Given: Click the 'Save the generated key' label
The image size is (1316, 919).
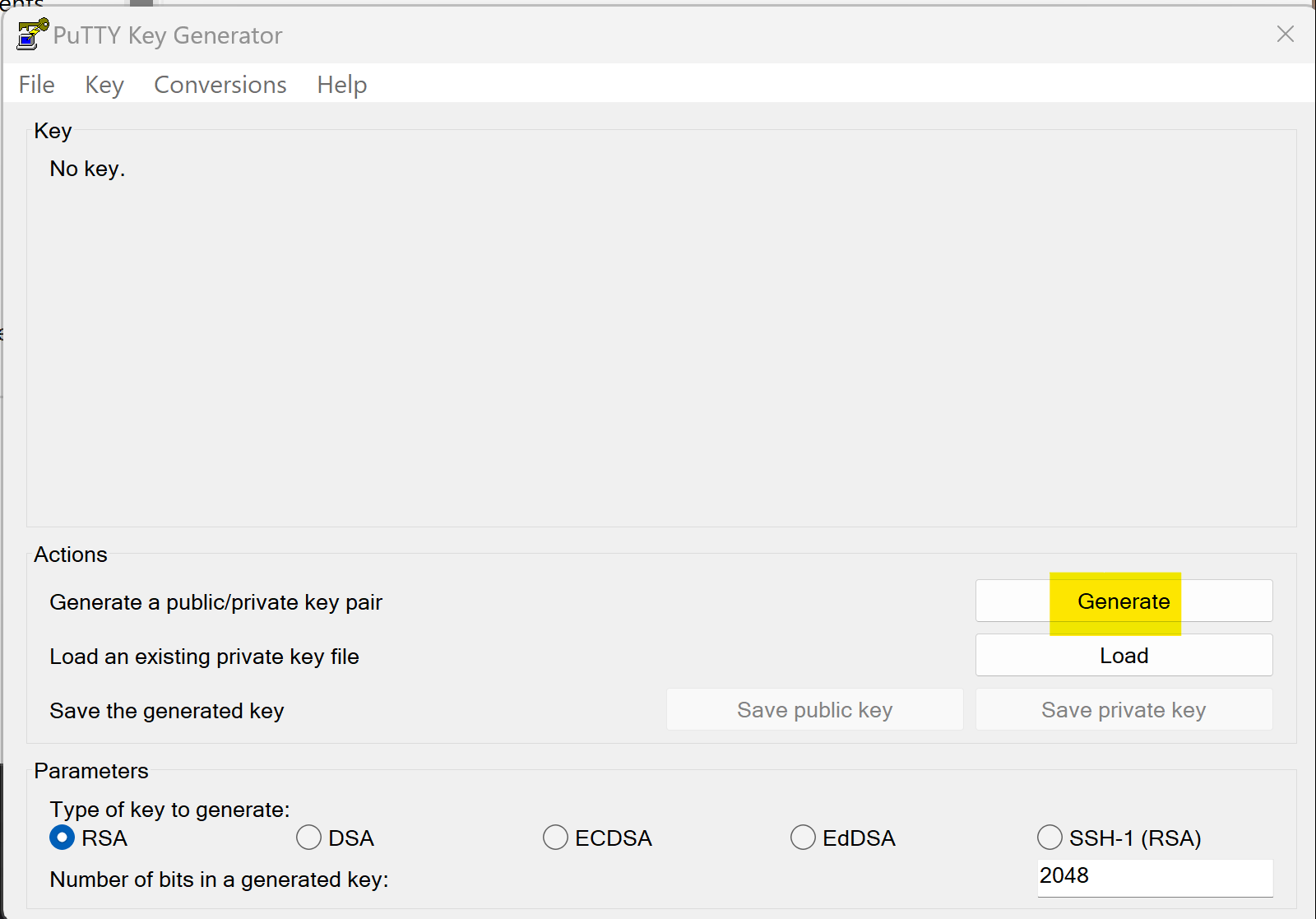Looking at the screenshot, I should coord(166,711).
